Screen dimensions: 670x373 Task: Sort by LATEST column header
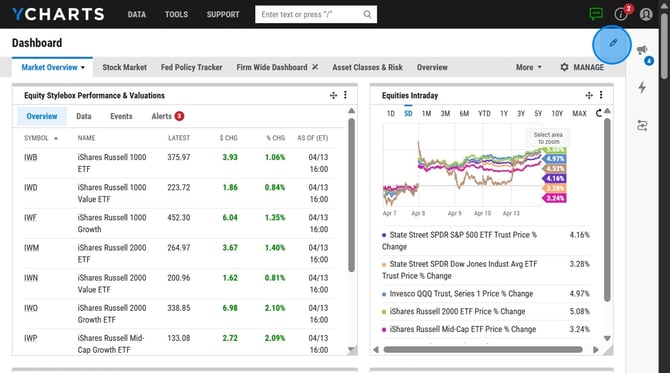179,138
